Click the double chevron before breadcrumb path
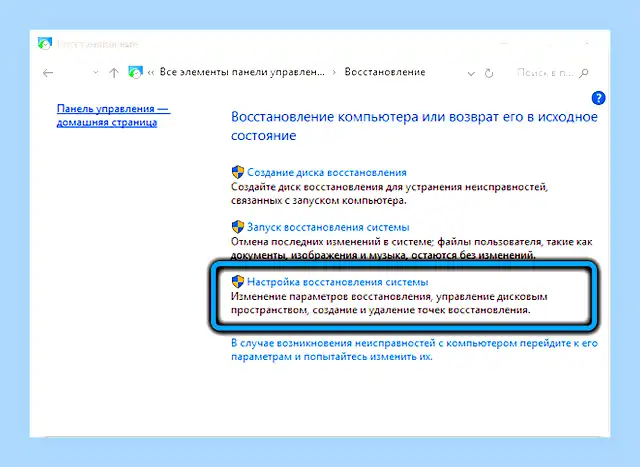The height and width of the screenshot is (467, 640). 151,73
